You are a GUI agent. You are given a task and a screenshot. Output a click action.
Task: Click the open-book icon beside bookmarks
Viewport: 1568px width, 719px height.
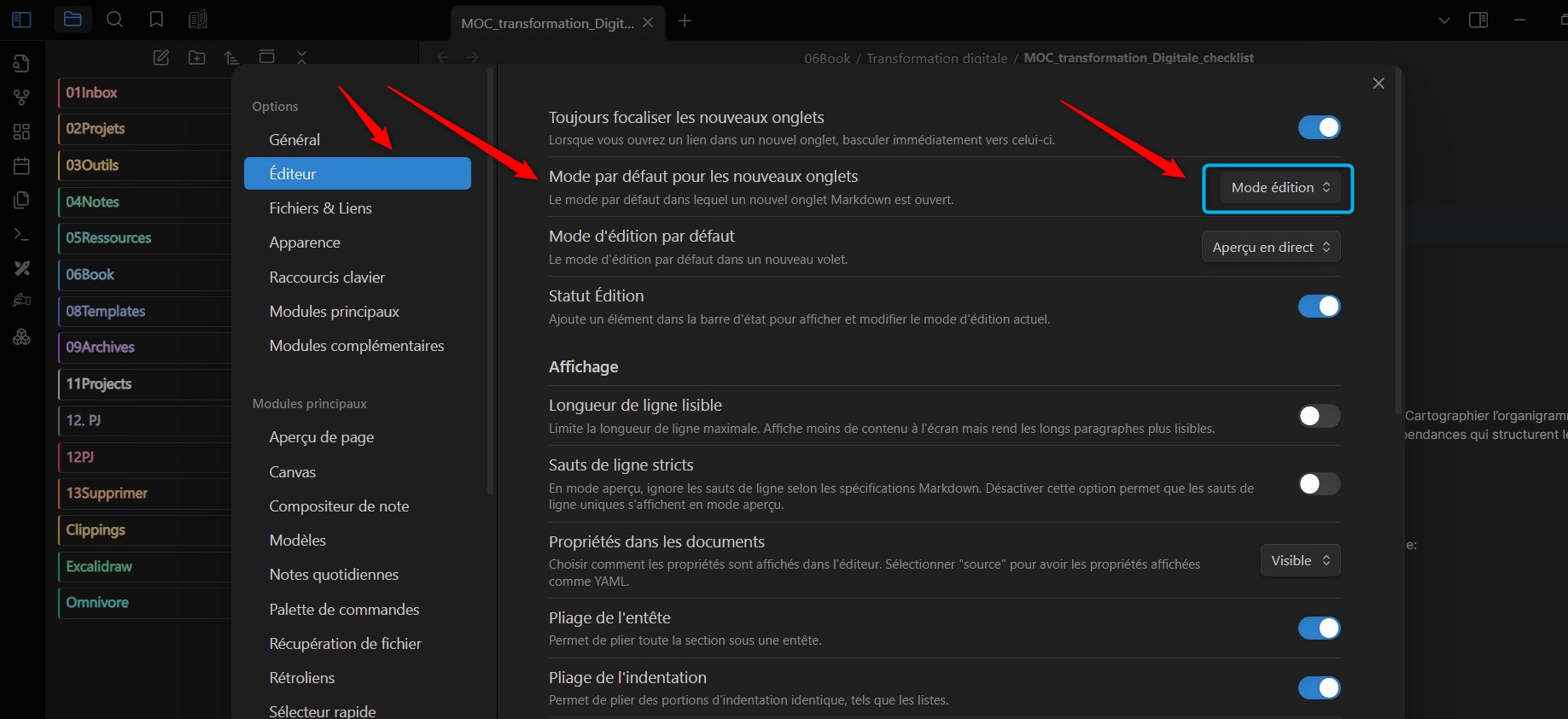click(197, 20)
